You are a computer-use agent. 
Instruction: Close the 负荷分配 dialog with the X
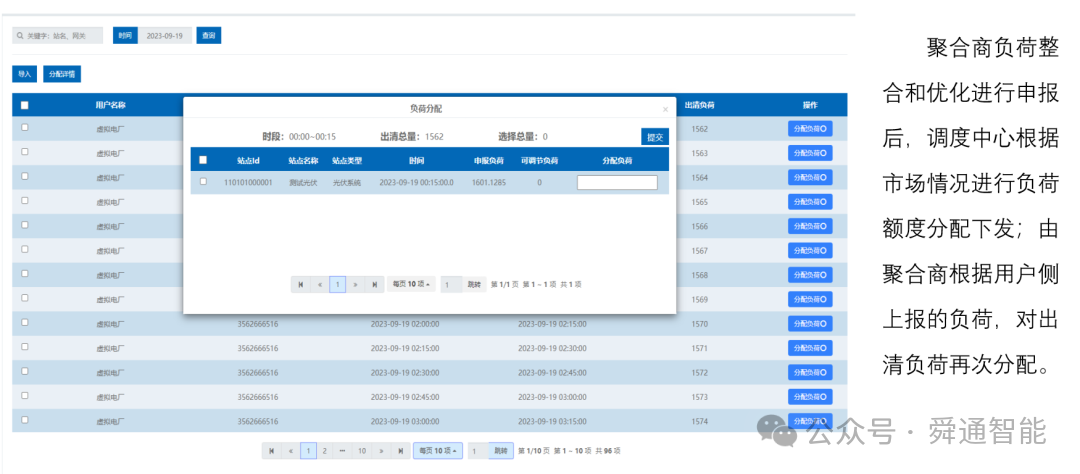(x=665, y=110)
